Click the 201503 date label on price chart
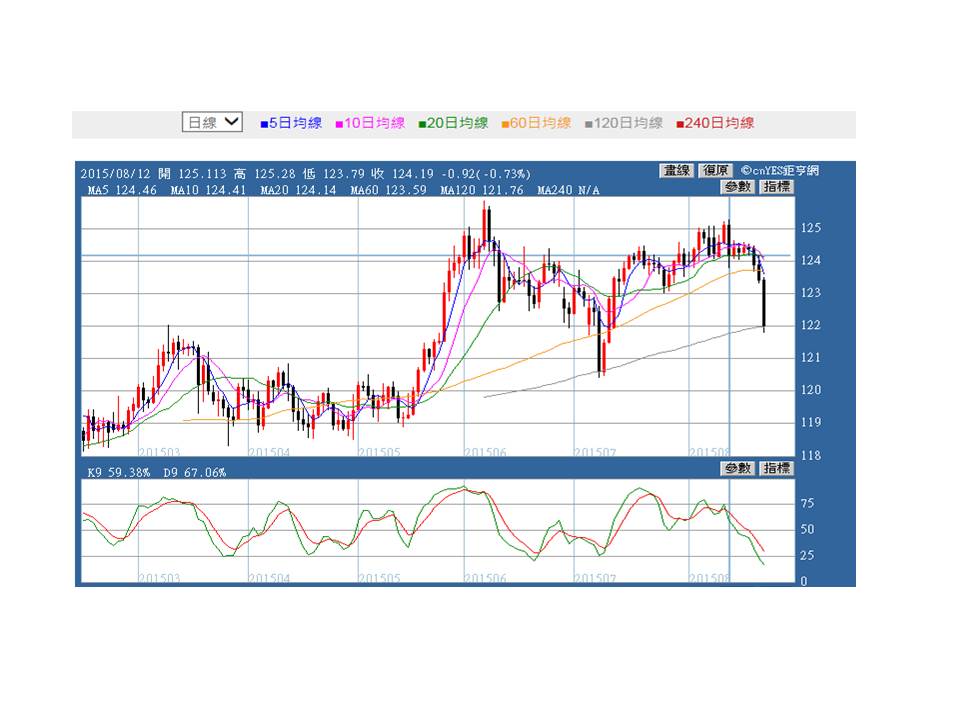This screenshot has height=720, width=960. [158, 452]
